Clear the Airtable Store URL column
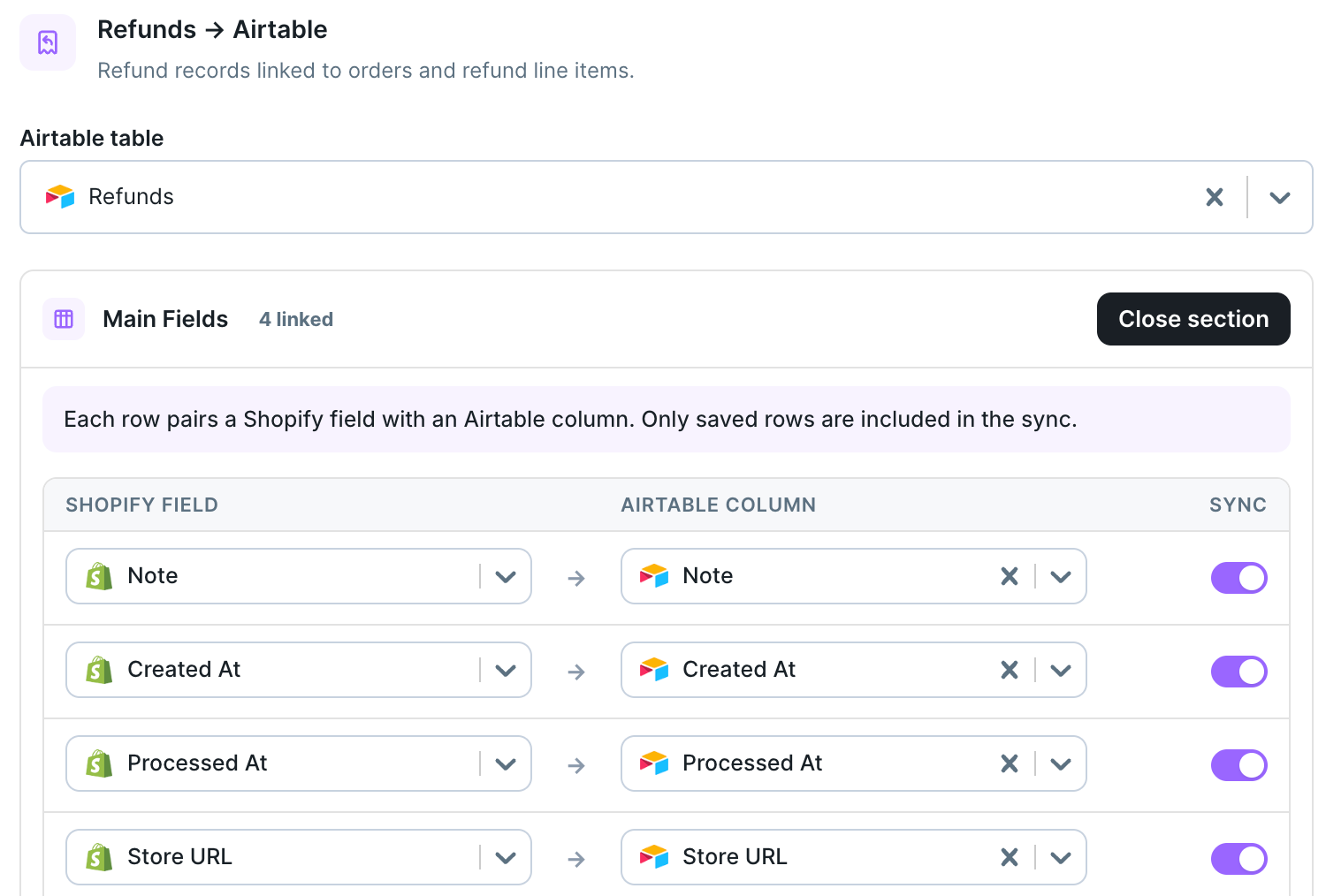Screen dimensions: 1326x896 1010,857
